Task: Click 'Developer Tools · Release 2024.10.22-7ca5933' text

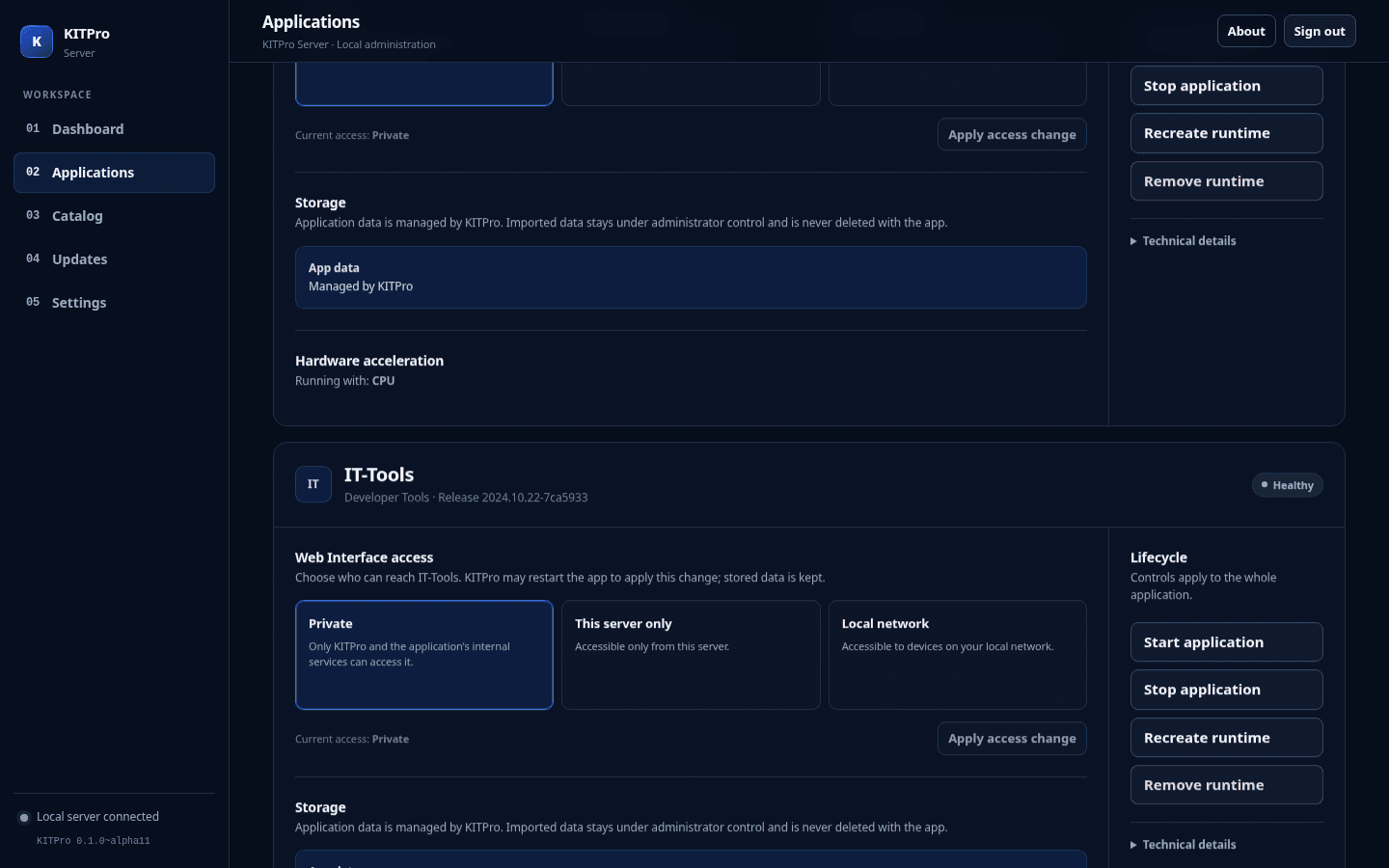Action: (466, 498)
